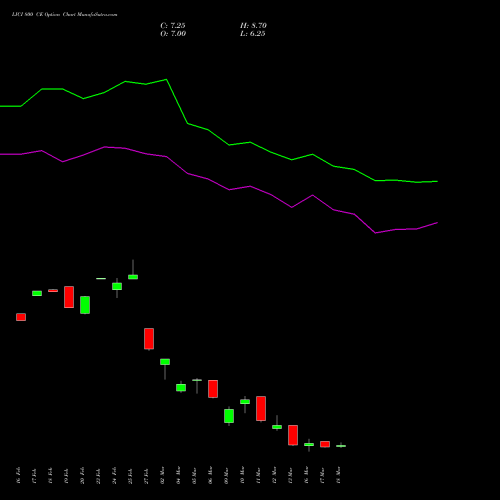Viewport: 500px width, 500px height.
Task: Select the 20 Feb green candlestick
Action: tap(85, 305)
